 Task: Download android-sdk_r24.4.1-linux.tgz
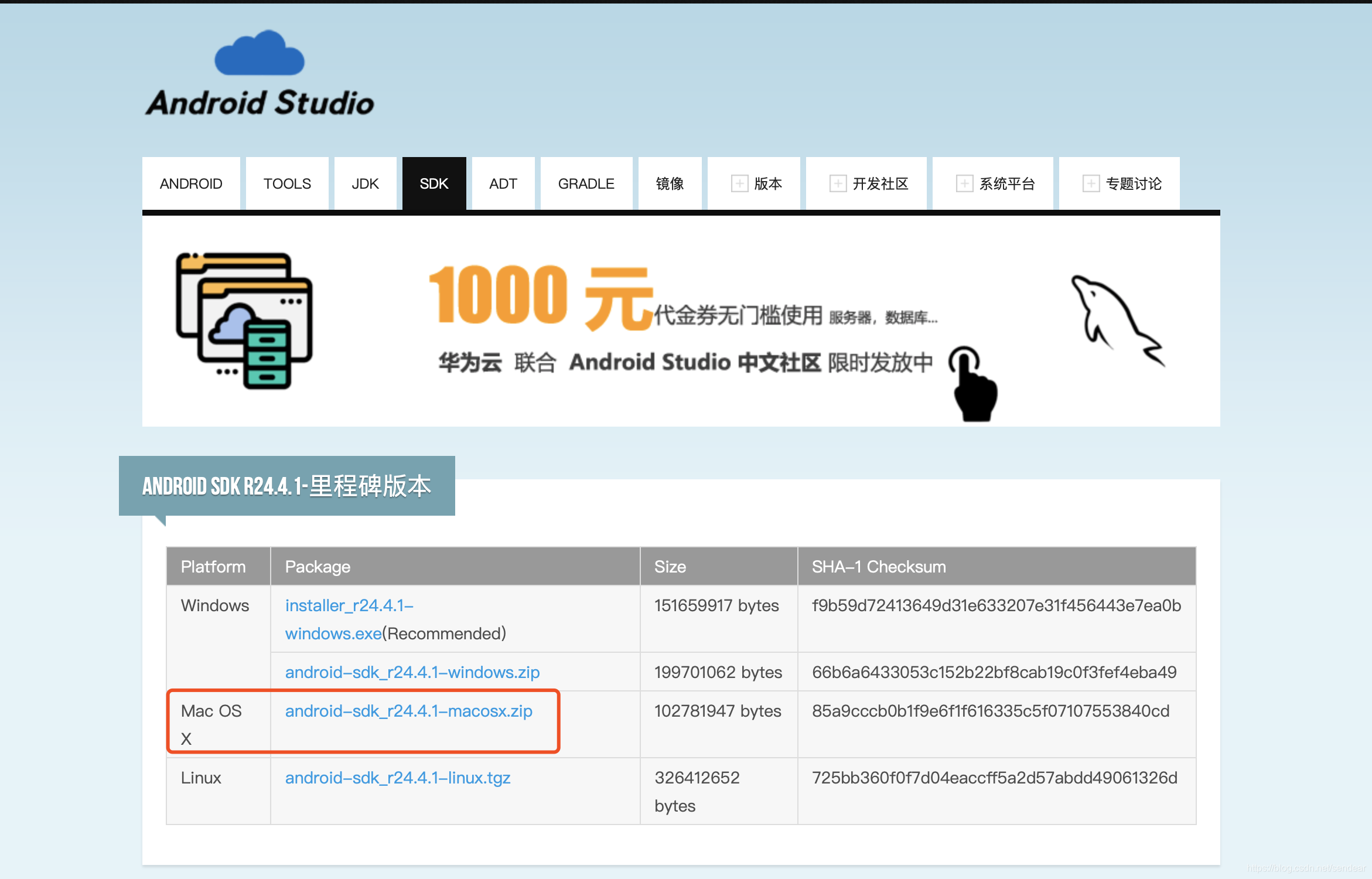398,778
